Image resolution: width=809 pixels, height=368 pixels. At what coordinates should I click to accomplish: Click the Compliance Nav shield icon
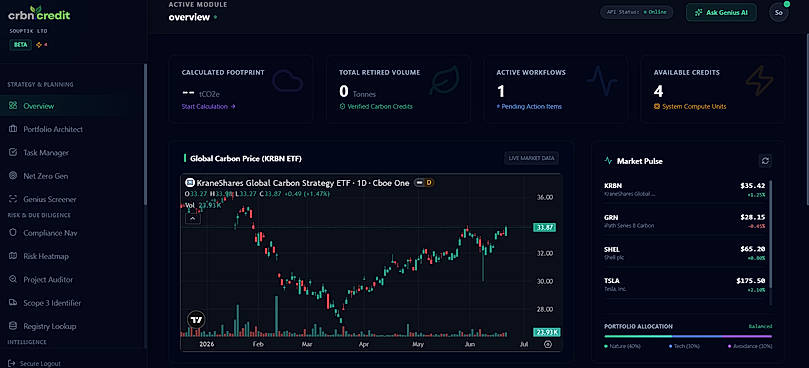click(13, 233)
